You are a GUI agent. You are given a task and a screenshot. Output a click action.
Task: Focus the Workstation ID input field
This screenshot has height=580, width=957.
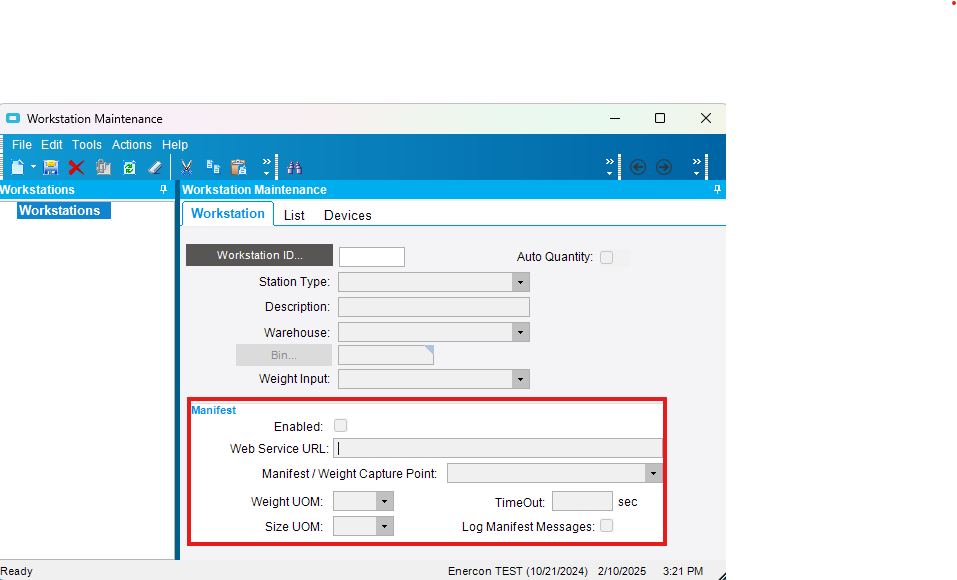[372, 257]
